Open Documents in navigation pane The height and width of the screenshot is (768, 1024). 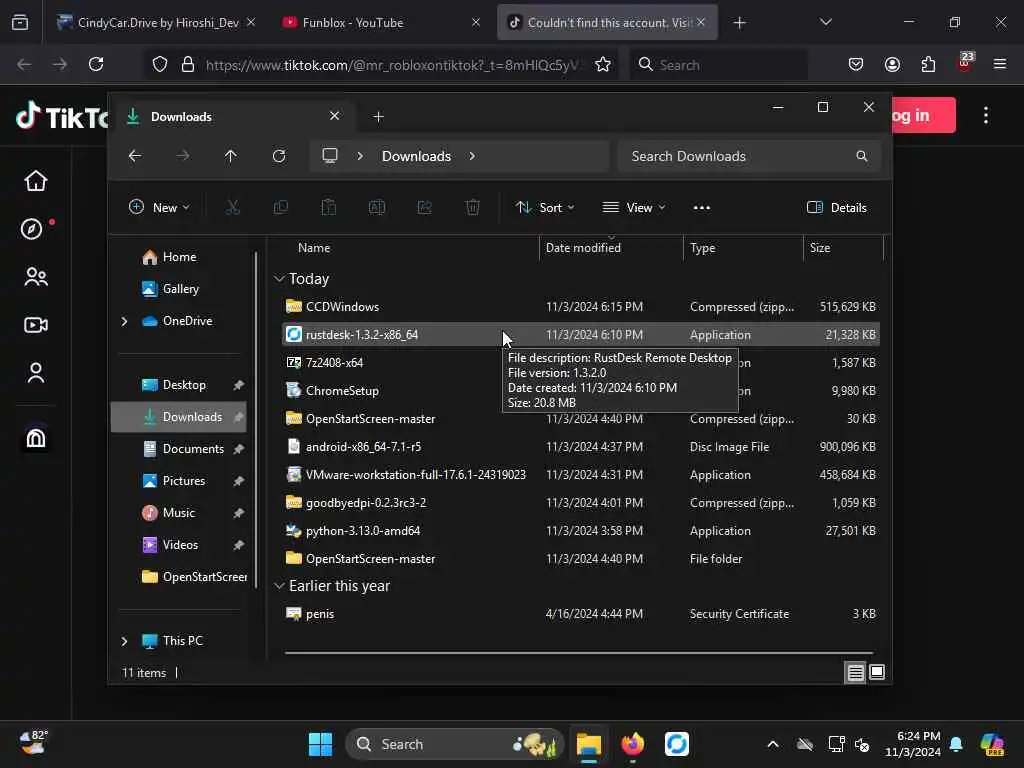(179, 449)
